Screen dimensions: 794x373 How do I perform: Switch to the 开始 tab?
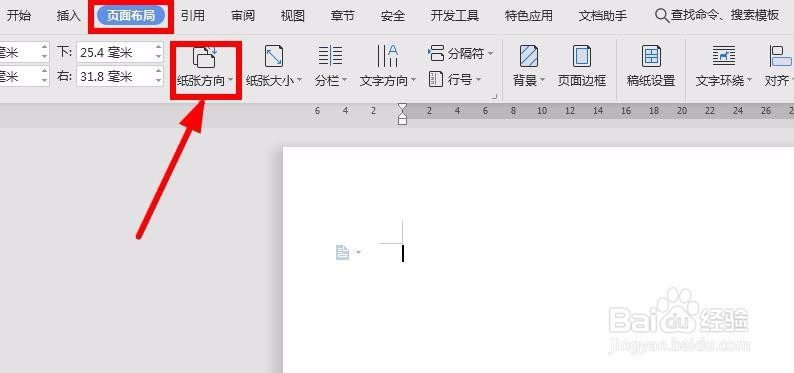(19, 16)
